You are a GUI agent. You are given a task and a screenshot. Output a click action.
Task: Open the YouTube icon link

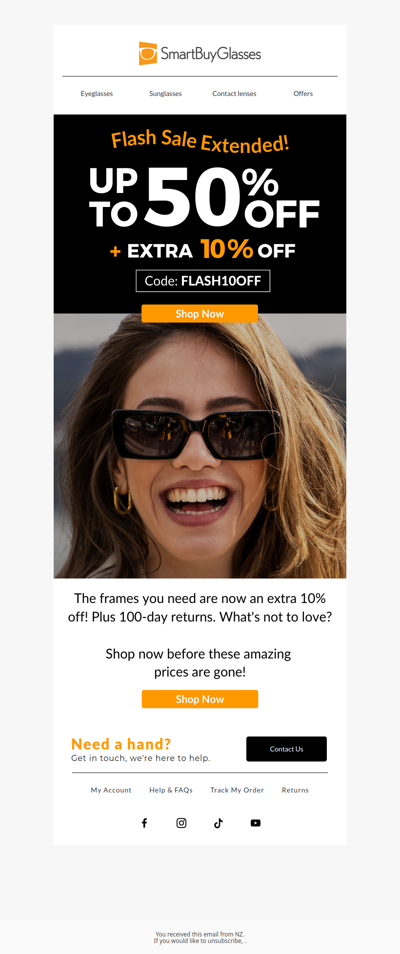pos(256,823)
